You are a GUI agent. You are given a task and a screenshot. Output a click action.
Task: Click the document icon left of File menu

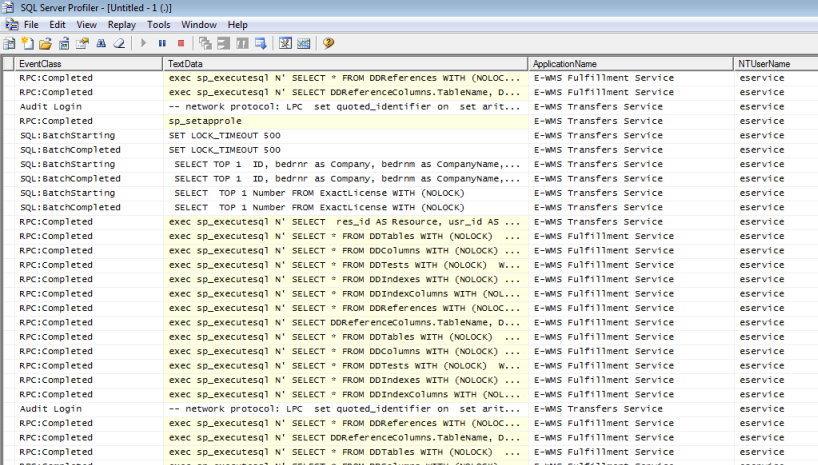pos(11,25)
